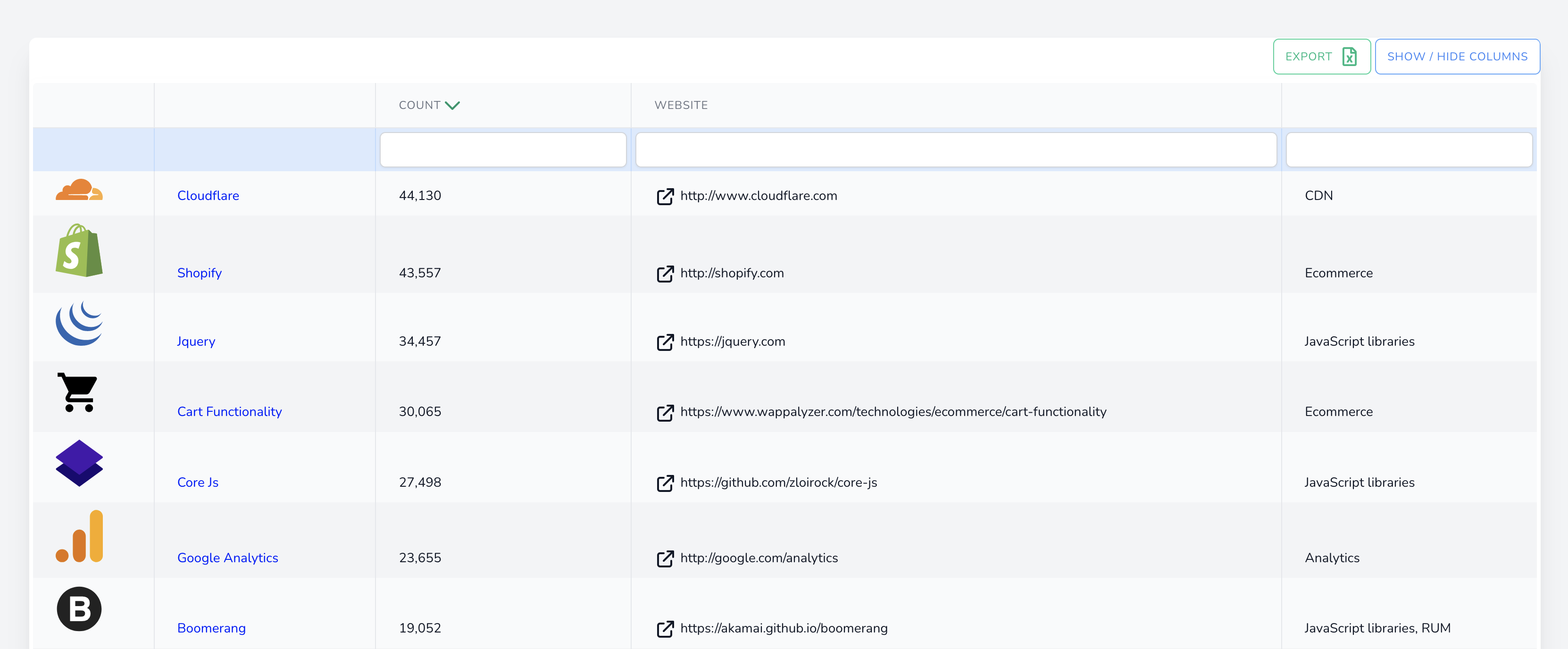This screenshot has height=649, width=1568.
Task: Open external link icon for cloudflare.com
Action: pos(665,196)
